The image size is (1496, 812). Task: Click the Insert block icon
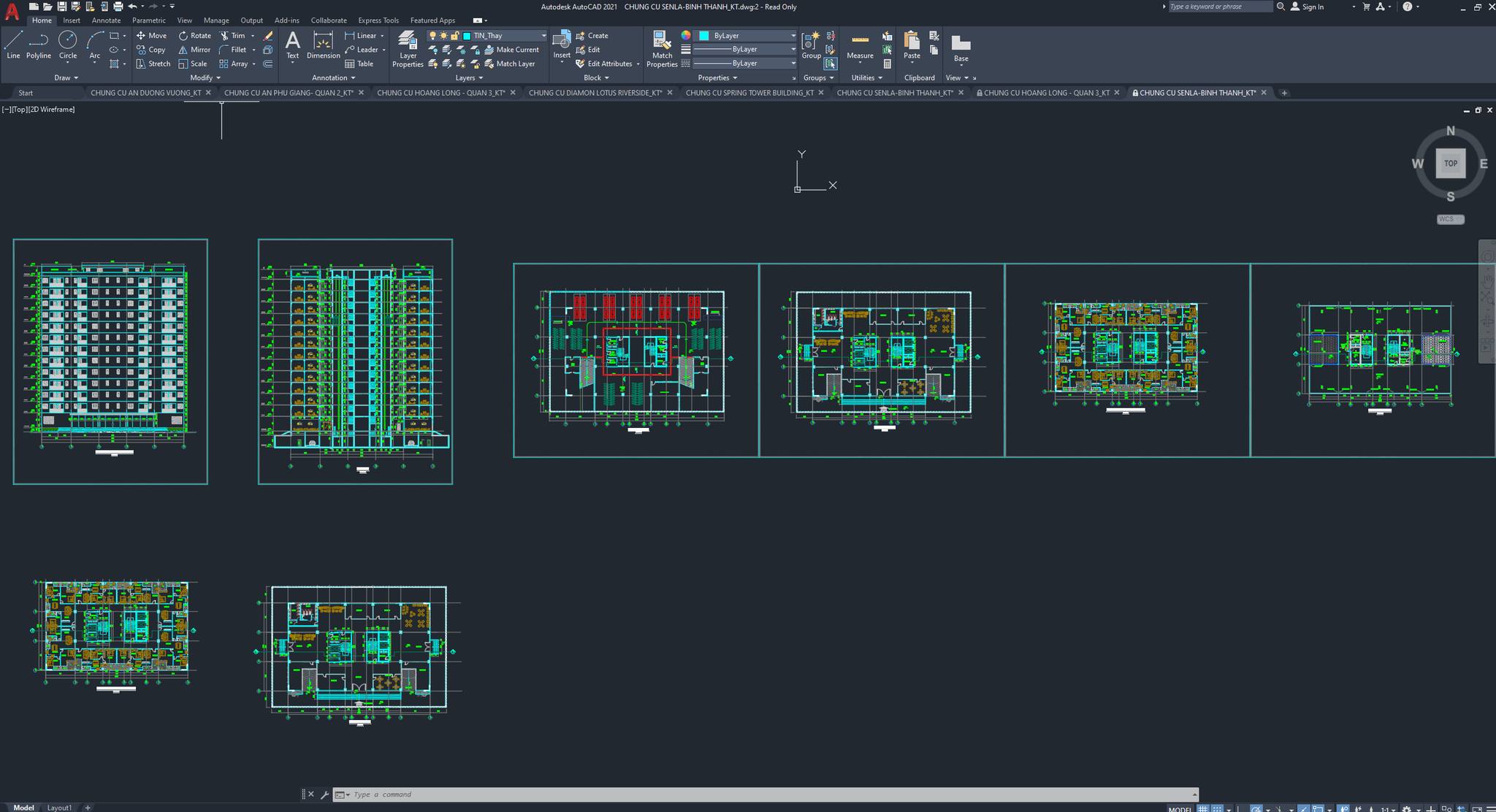pos(561,41)
